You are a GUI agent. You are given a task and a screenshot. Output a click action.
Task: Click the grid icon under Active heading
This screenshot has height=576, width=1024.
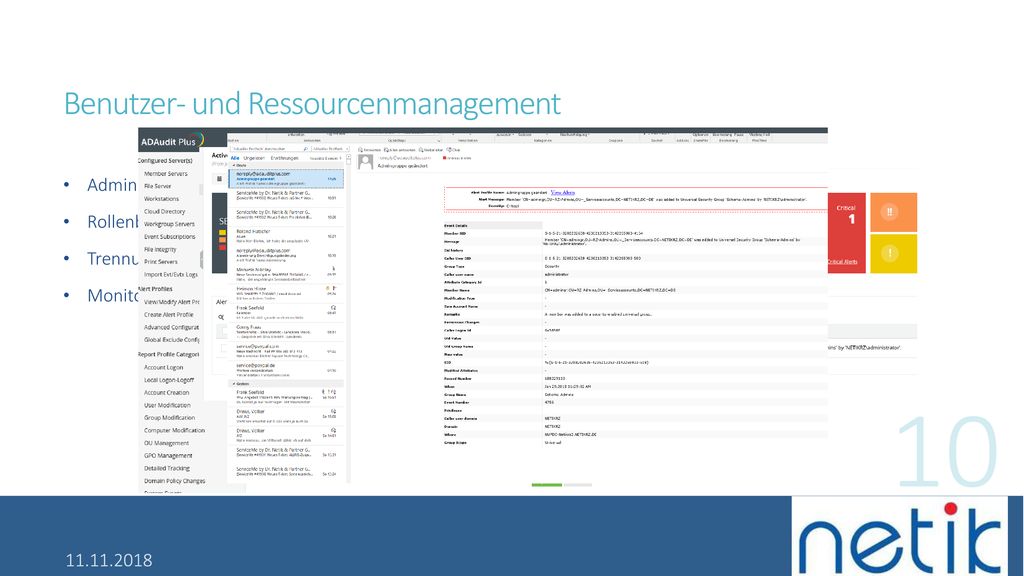[x=219, y=178]
